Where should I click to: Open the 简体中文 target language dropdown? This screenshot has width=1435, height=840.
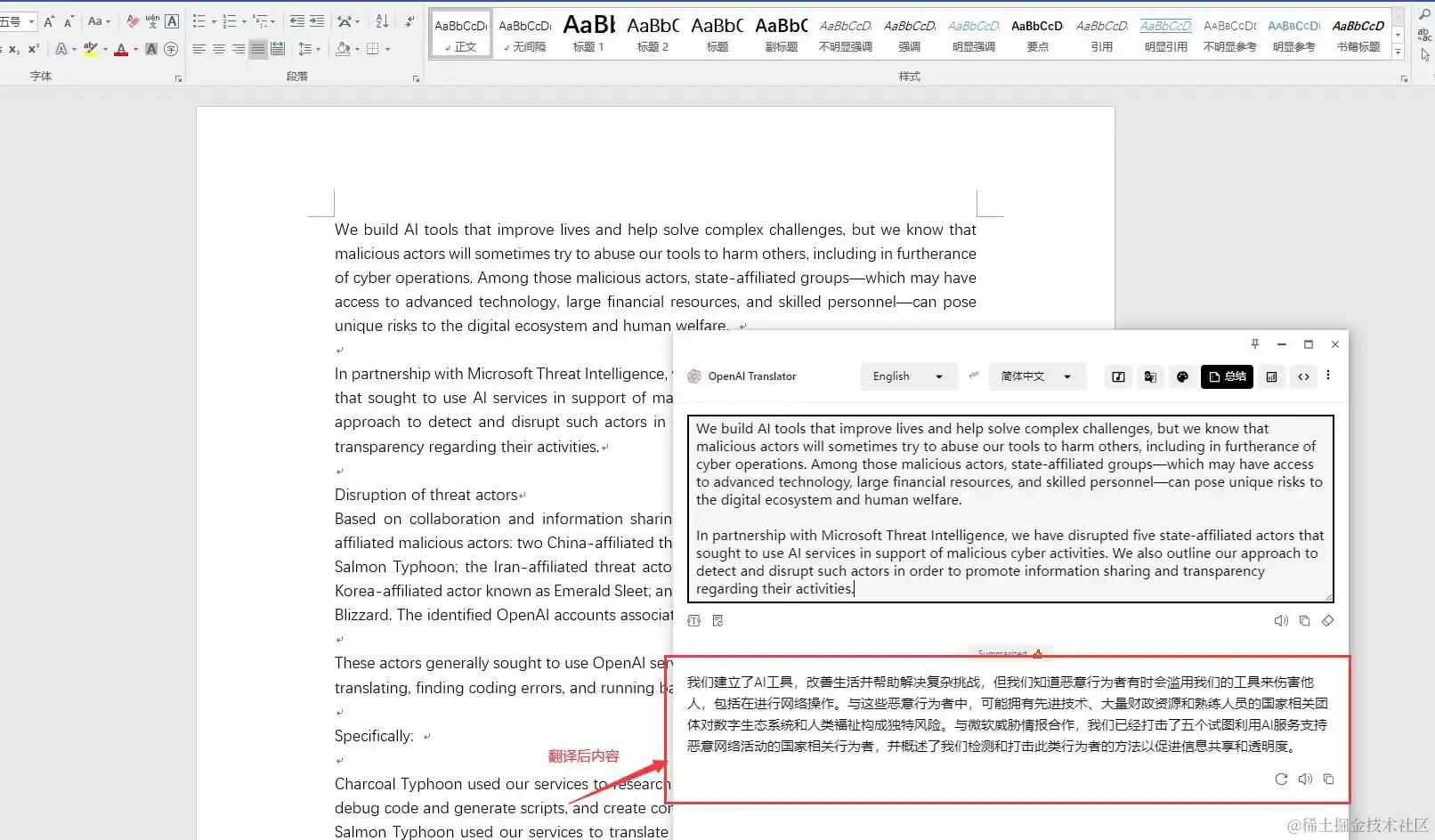1037,376
